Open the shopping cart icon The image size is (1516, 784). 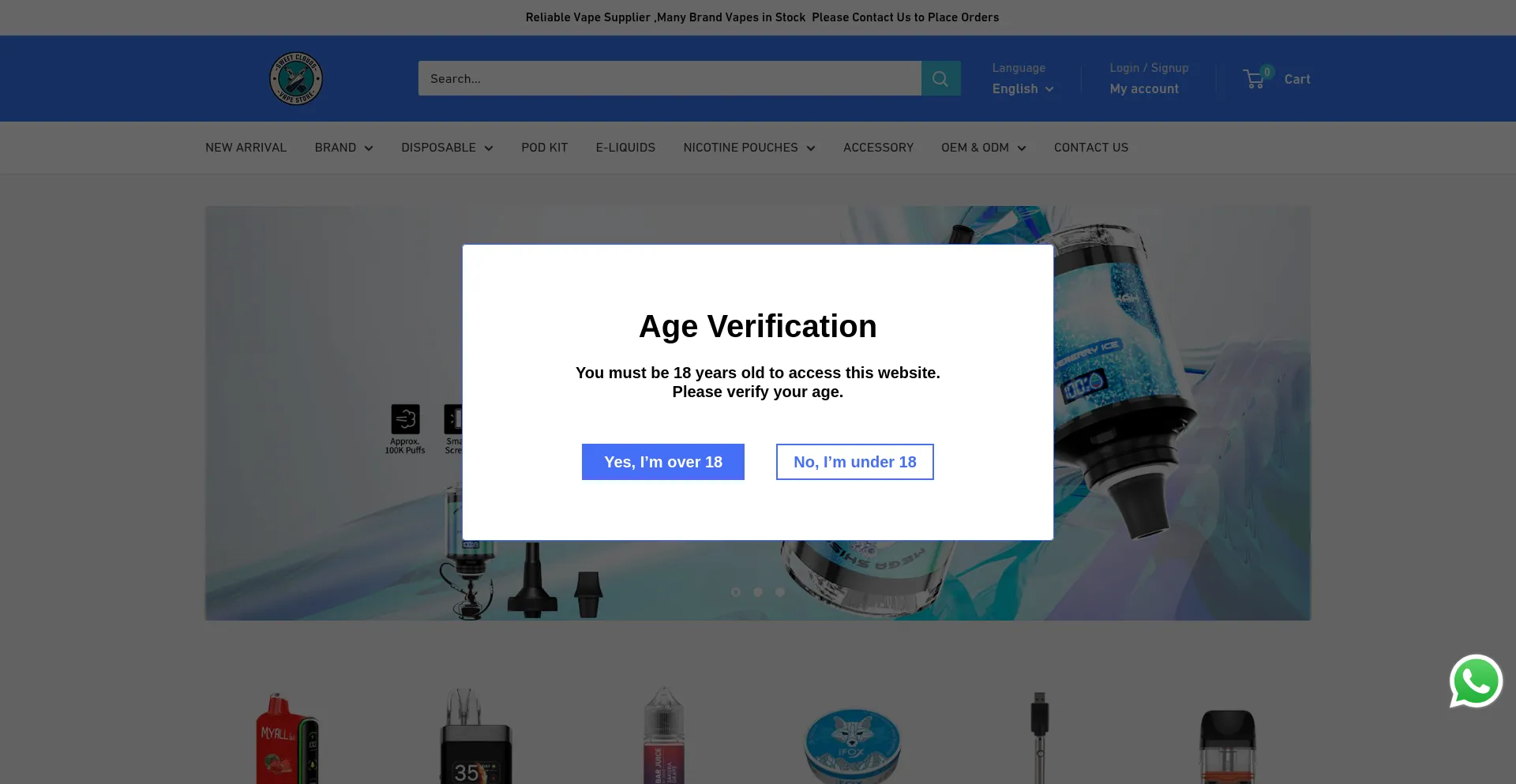click(x=1255, y=79)
